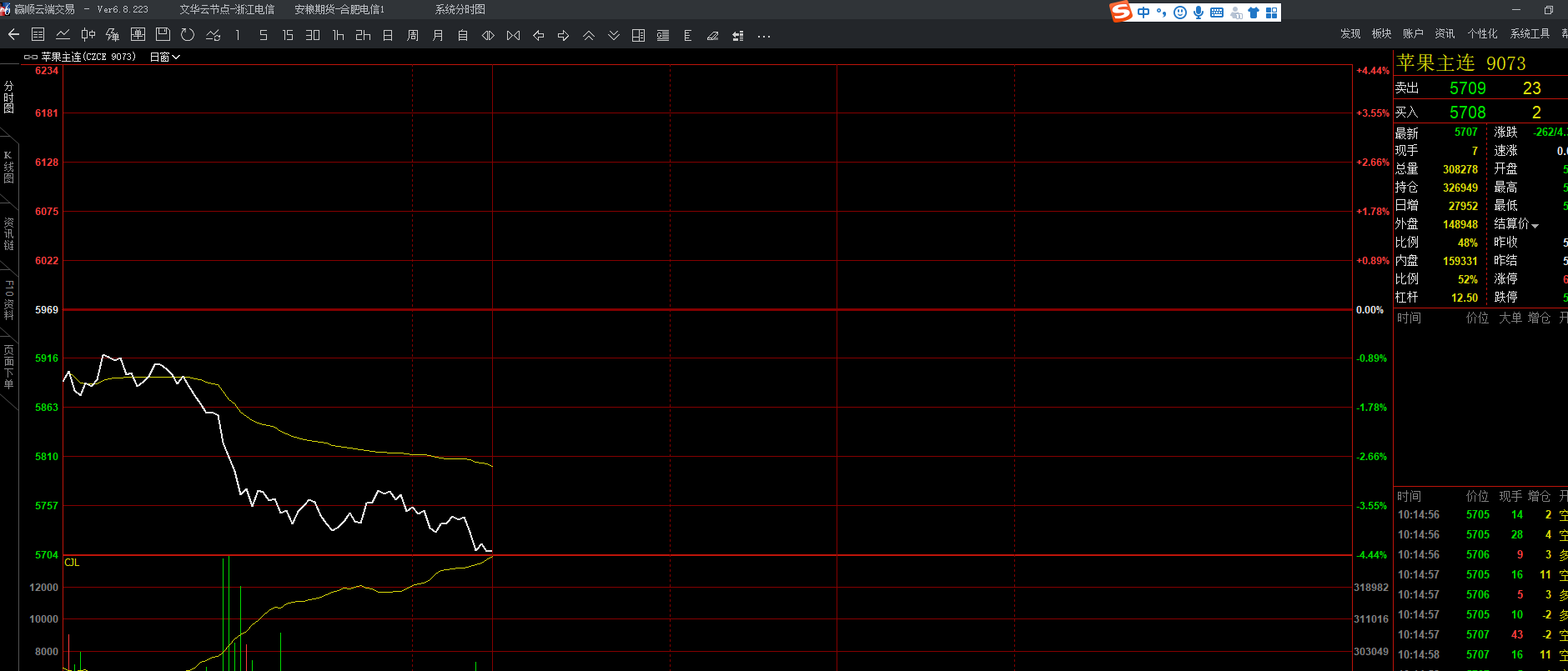The width and height of the screenshot is (1568, 671).
Task: Click the E-shaped ruler icon
Action: pos(687,35)
